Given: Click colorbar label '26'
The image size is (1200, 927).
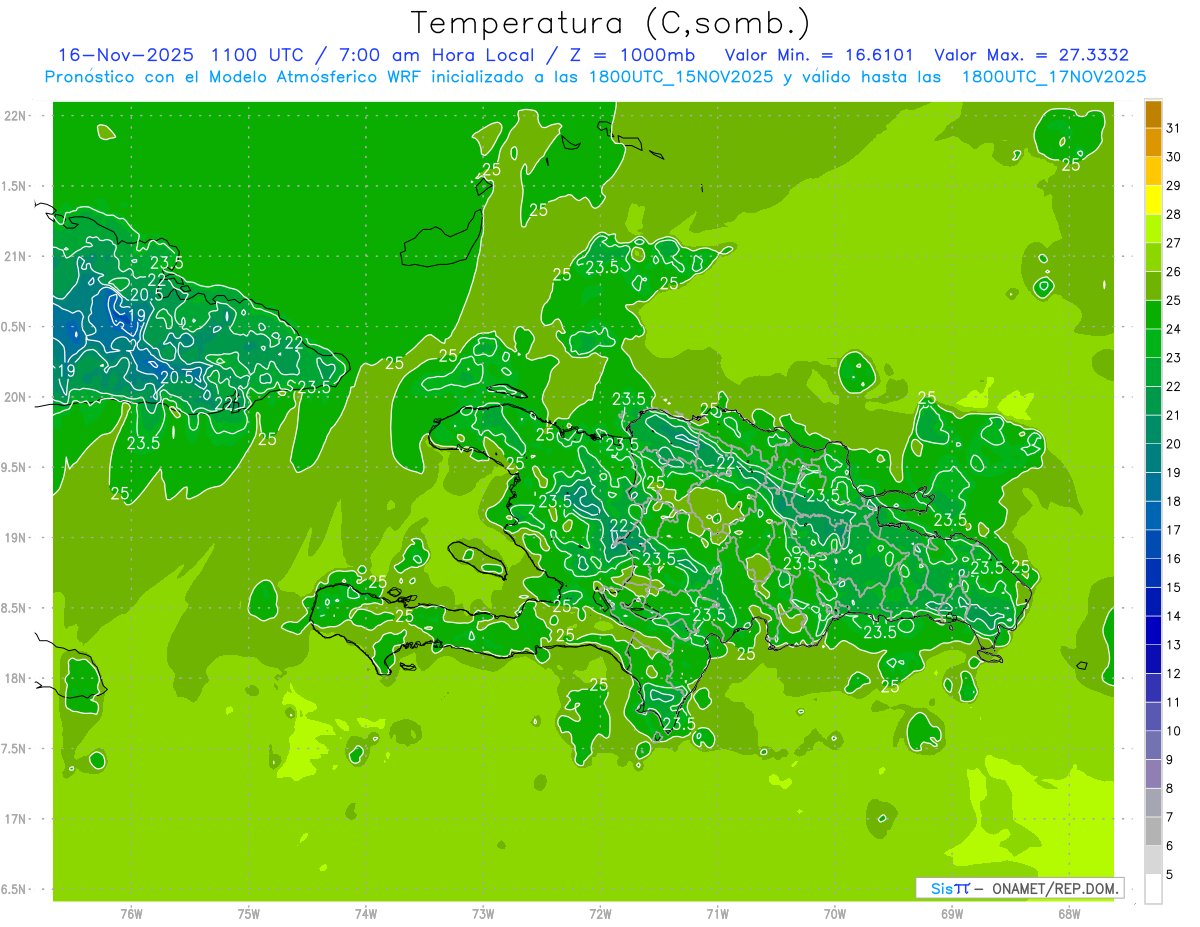Looking at the screenshot, I should 1174,272.
